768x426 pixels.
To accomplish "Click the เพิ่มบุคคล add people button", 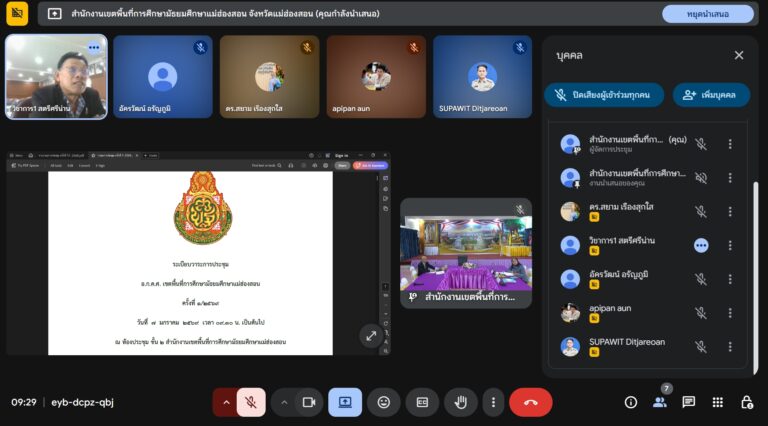I will pyautogui.click(x=711, y=95).
